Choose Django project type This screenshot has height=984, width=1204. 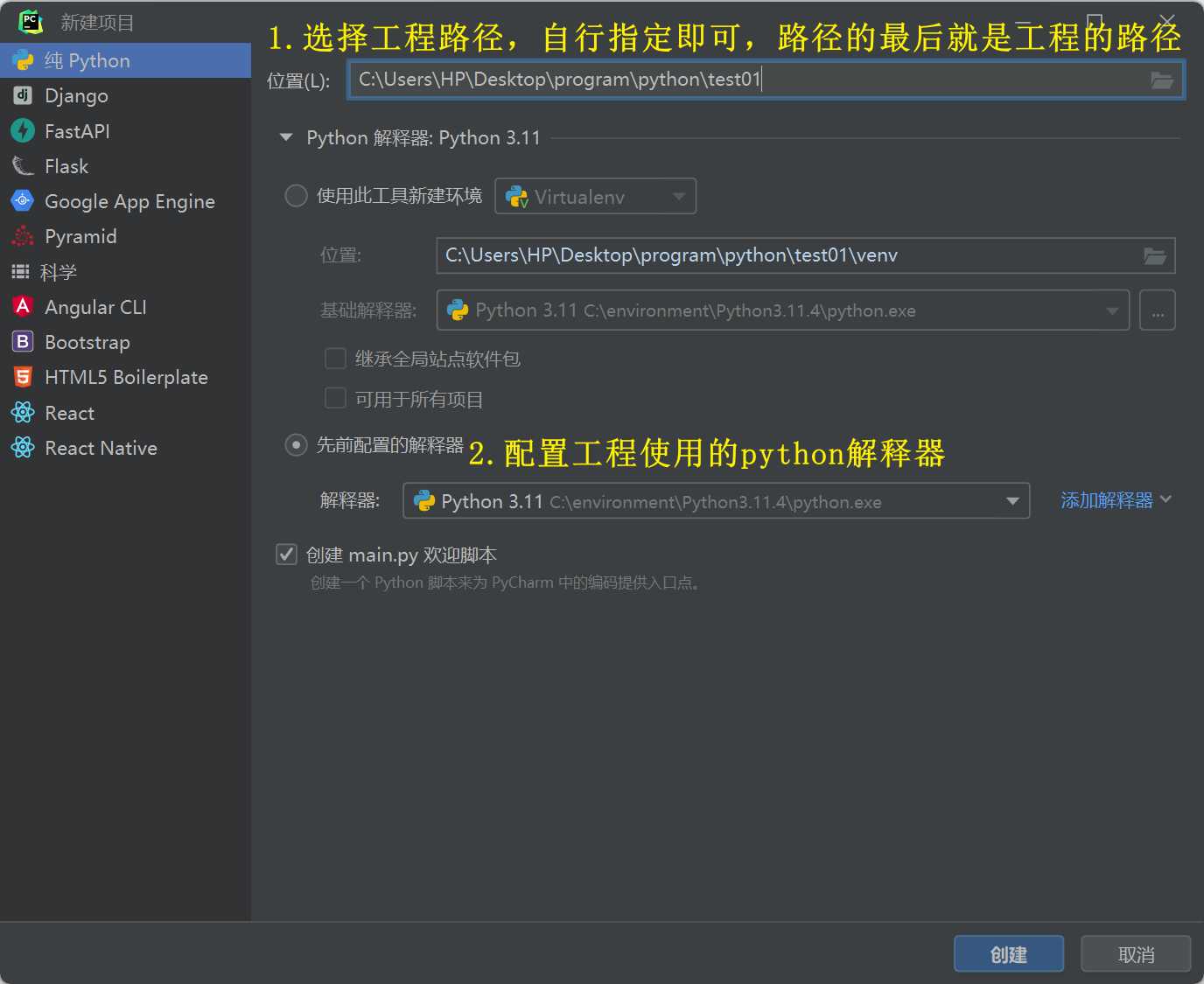pyautogui.click(x=125, y=95)
